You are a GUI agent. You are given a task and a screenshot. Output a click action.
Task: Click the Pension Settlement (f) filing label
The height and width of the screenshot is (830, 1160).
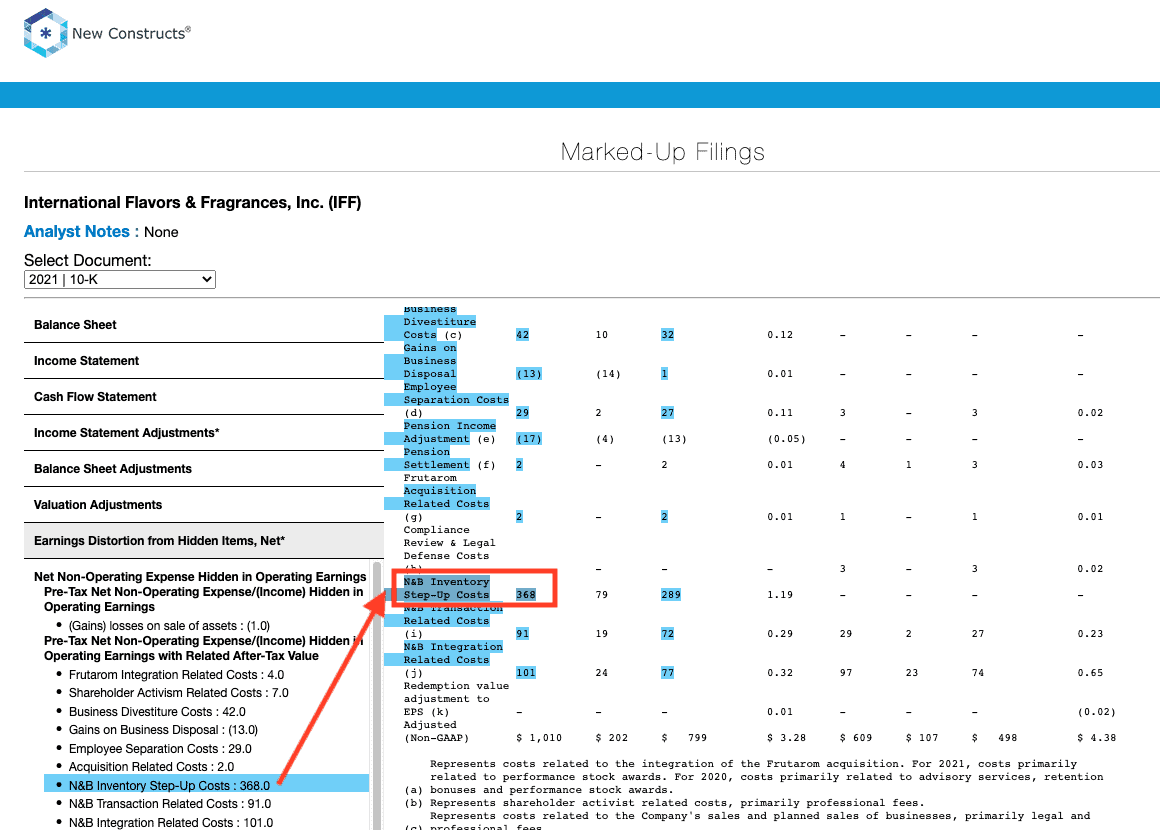pyautogui.click(x=449, y=459)
